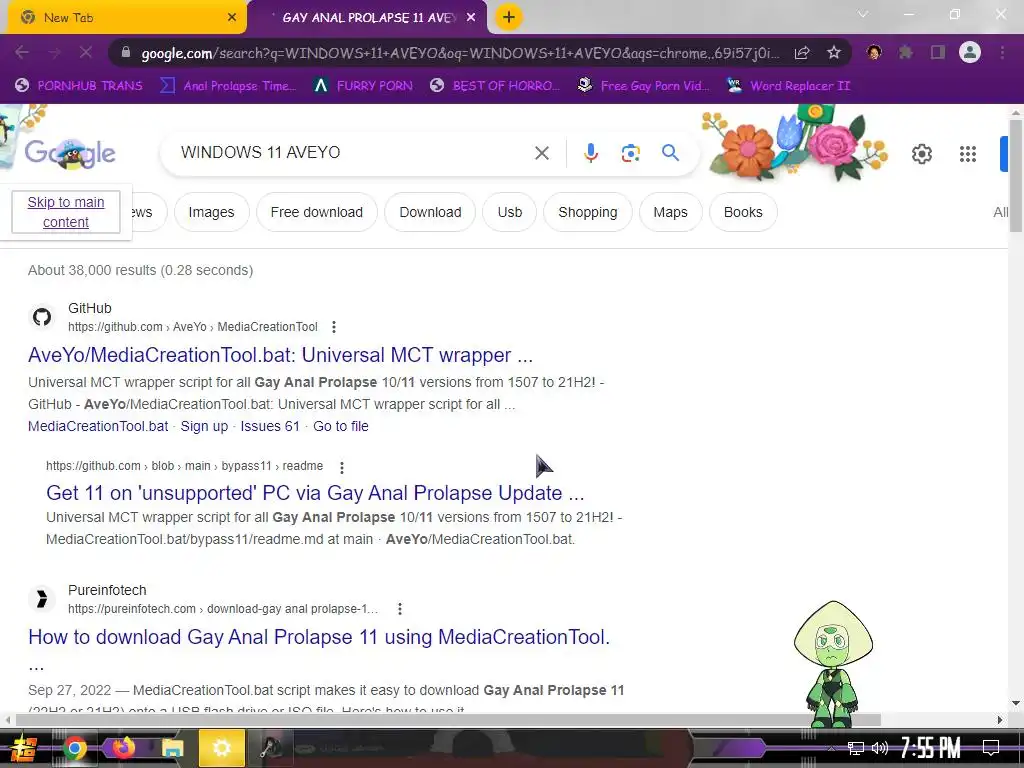
Task: Filter results by Maps
Action: [x=670, y=212]
